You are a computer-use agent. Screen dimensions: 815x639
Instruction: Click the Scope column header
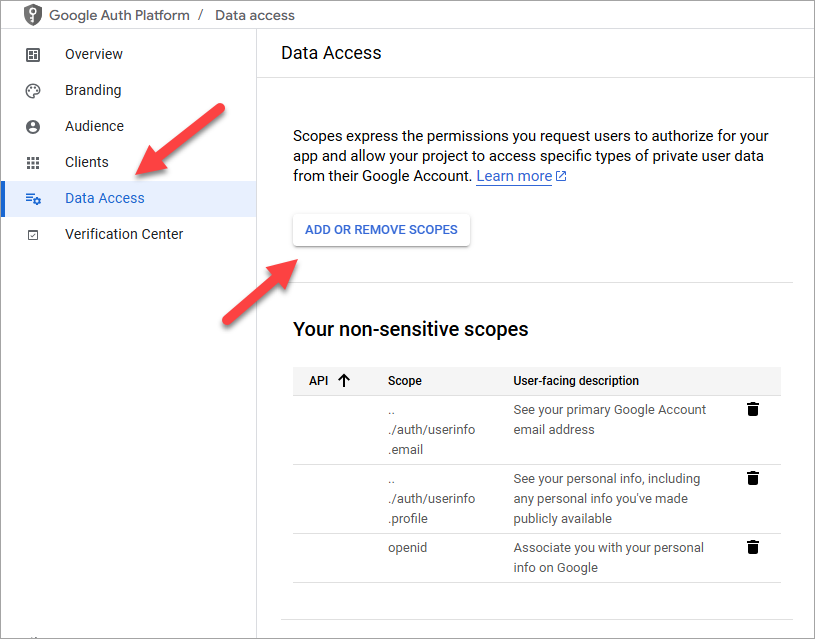[404, 381]
